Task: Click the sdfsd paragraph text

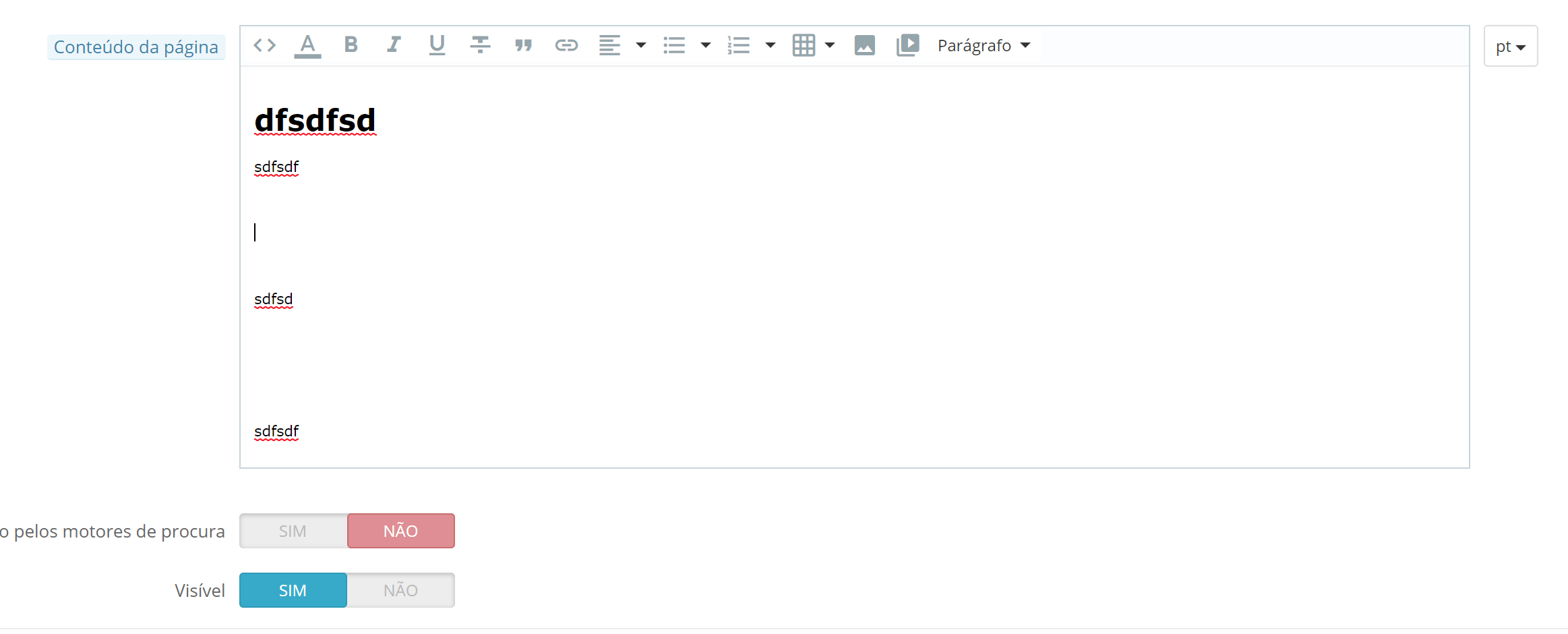Action: 274,299
